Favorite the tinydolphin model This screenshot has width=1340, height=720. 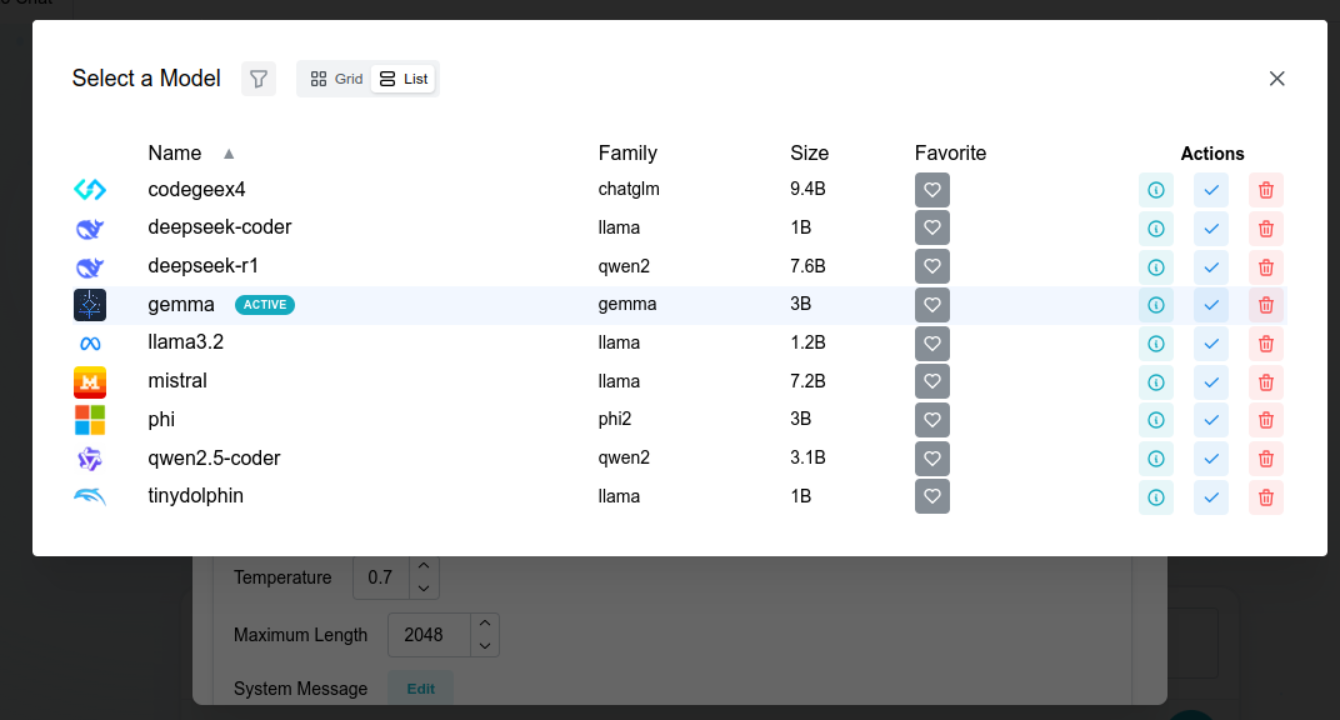point(932,496)
